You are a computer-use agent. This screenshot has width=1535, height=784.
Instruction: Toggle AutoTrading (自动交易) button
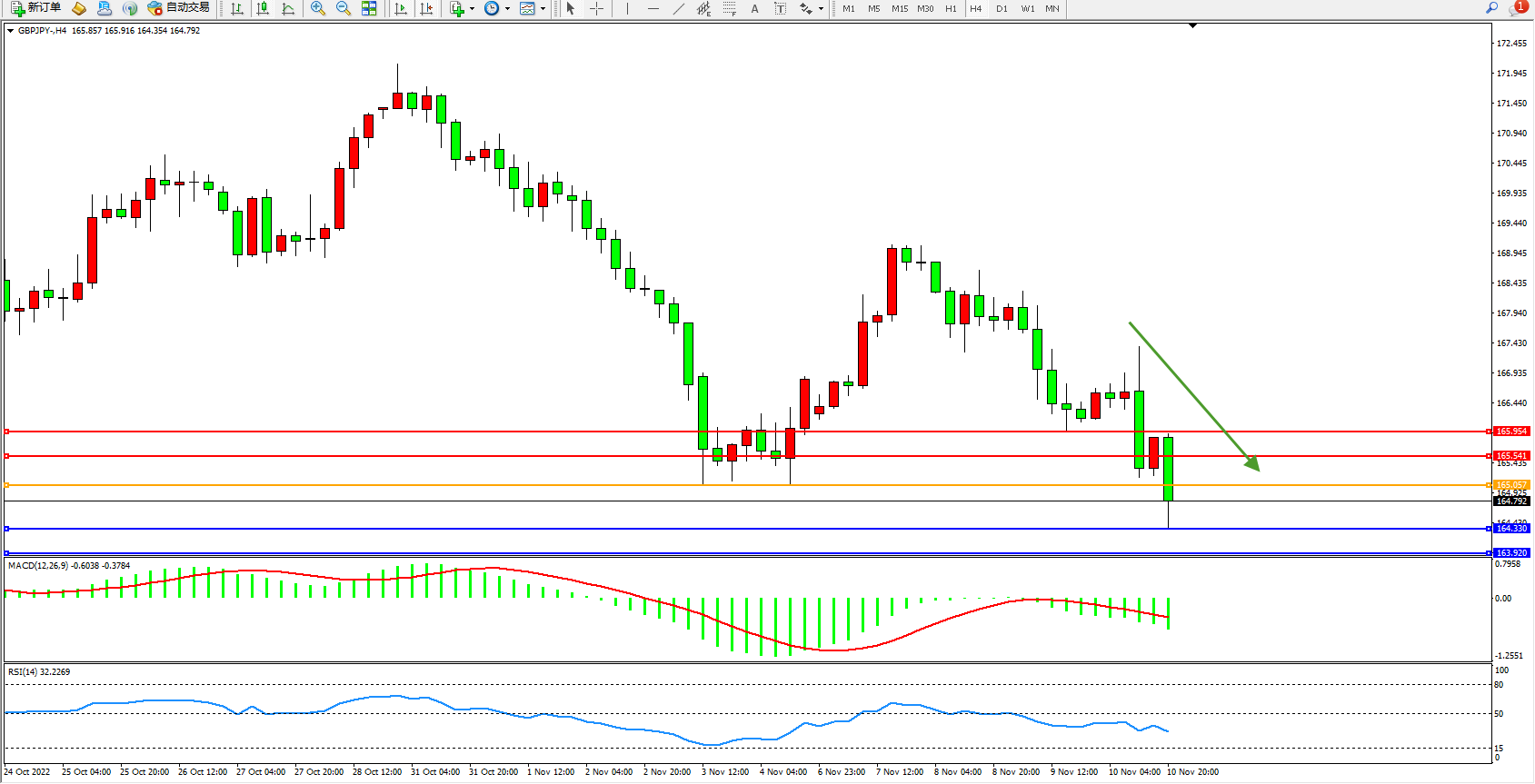(179, 8)
